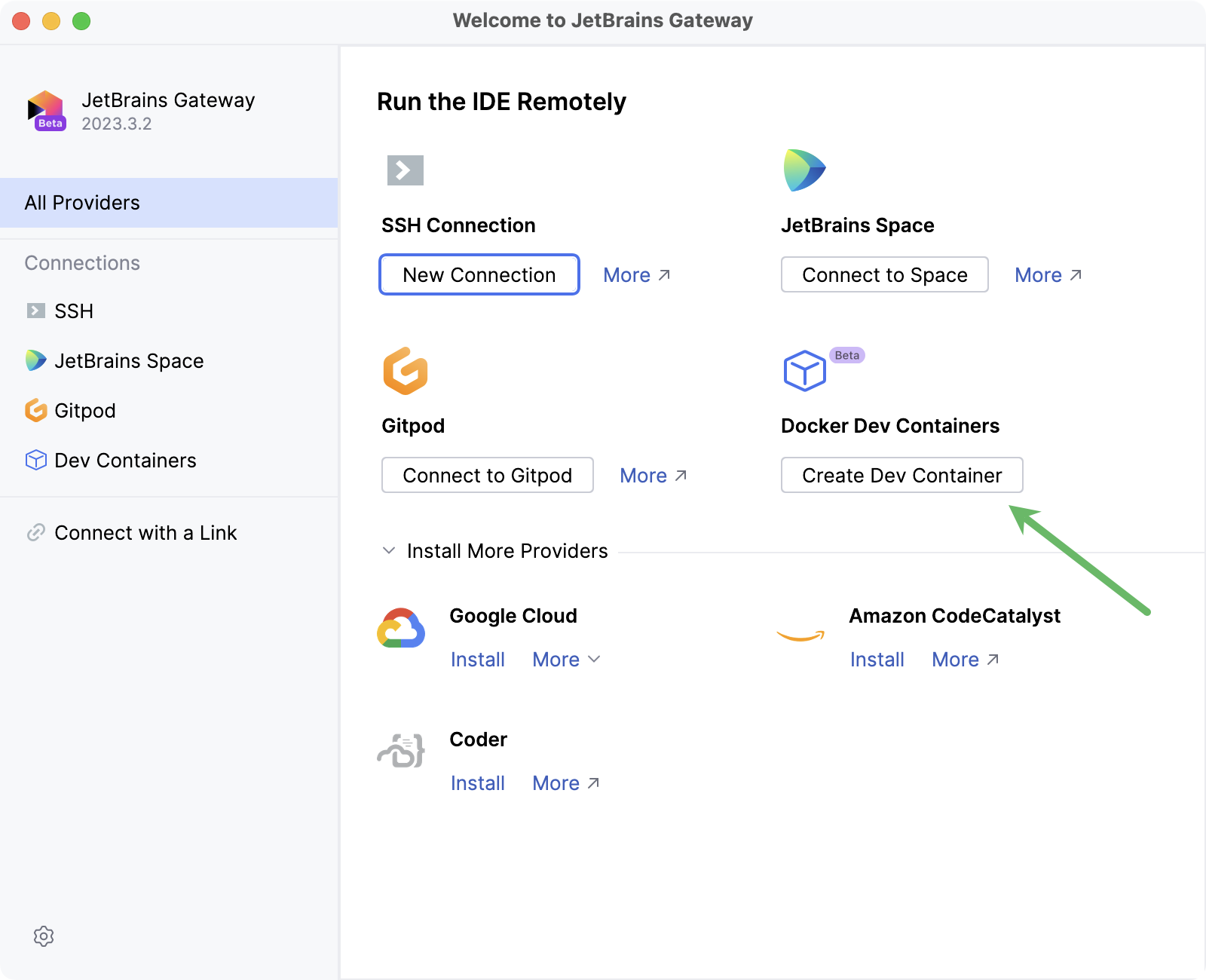Image resolution: width=1206 pixels, height=980 pixels.
Task: Click Create Dev Container button
Action: point(902,475)
